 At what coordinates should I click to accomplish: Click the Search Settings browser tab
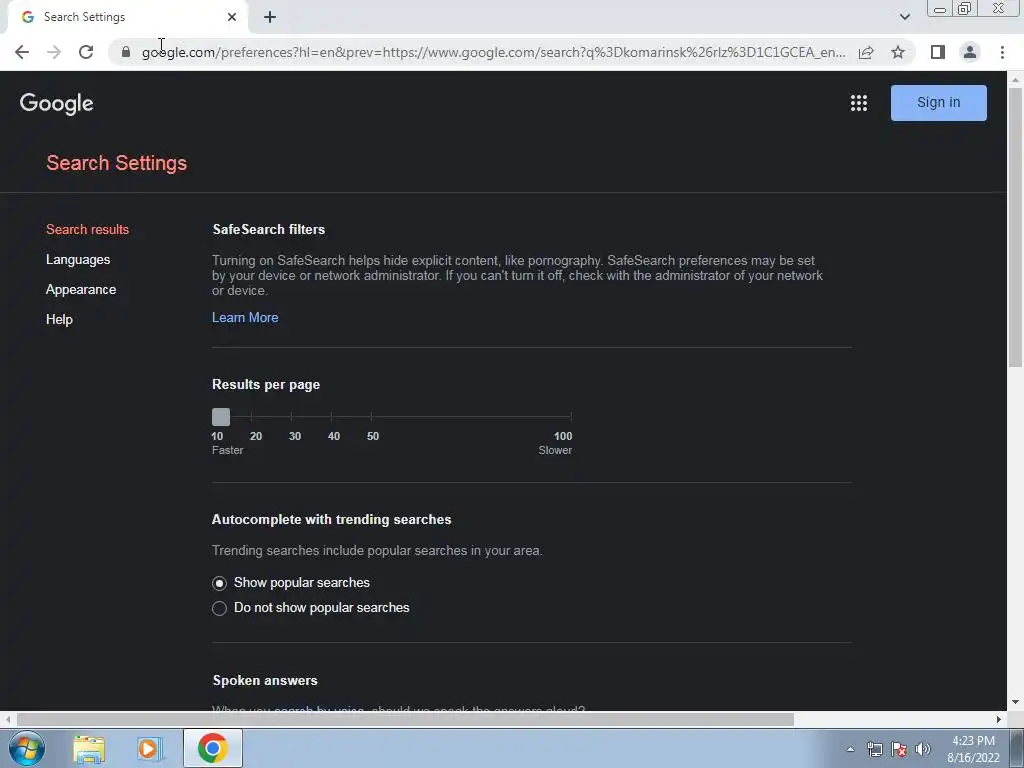tap(127, 17)
